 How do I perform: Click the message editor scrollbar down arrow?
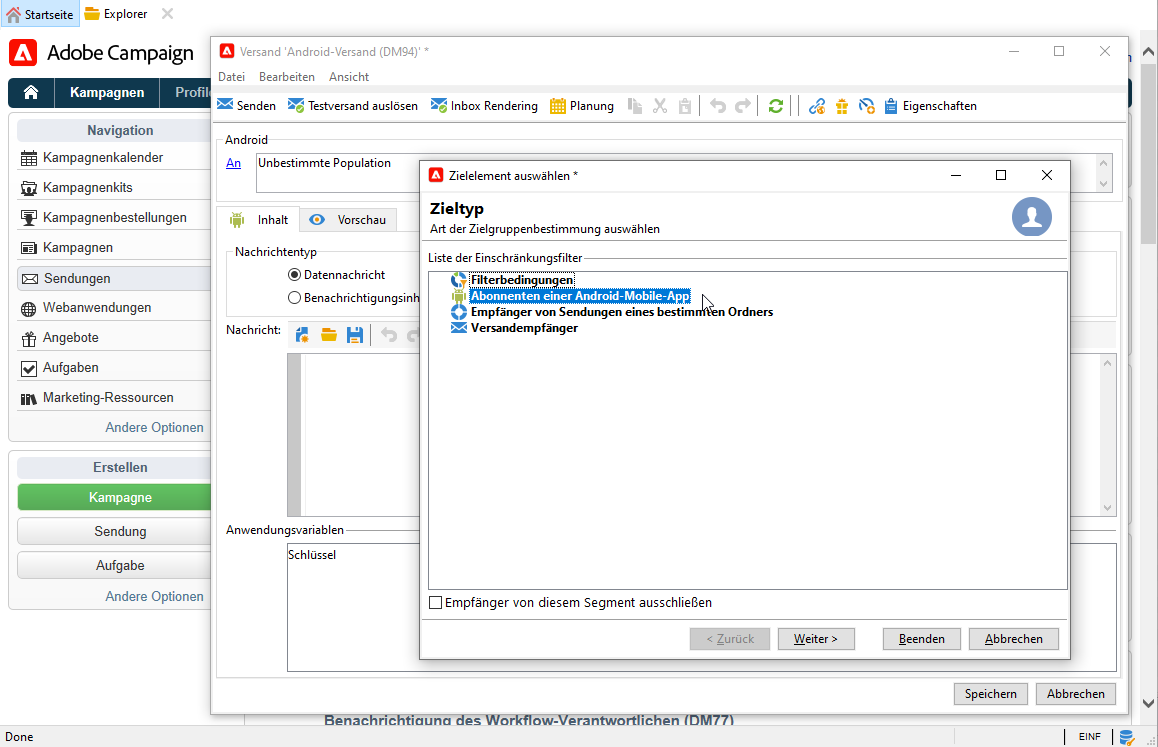tap(1107, 508)
